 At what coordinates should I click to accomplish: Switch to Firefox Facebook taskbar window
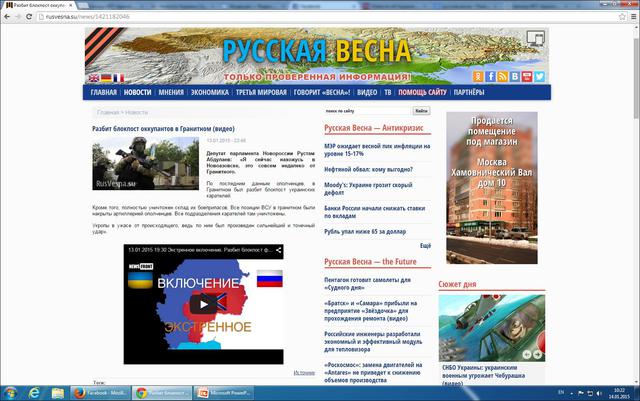100,393
